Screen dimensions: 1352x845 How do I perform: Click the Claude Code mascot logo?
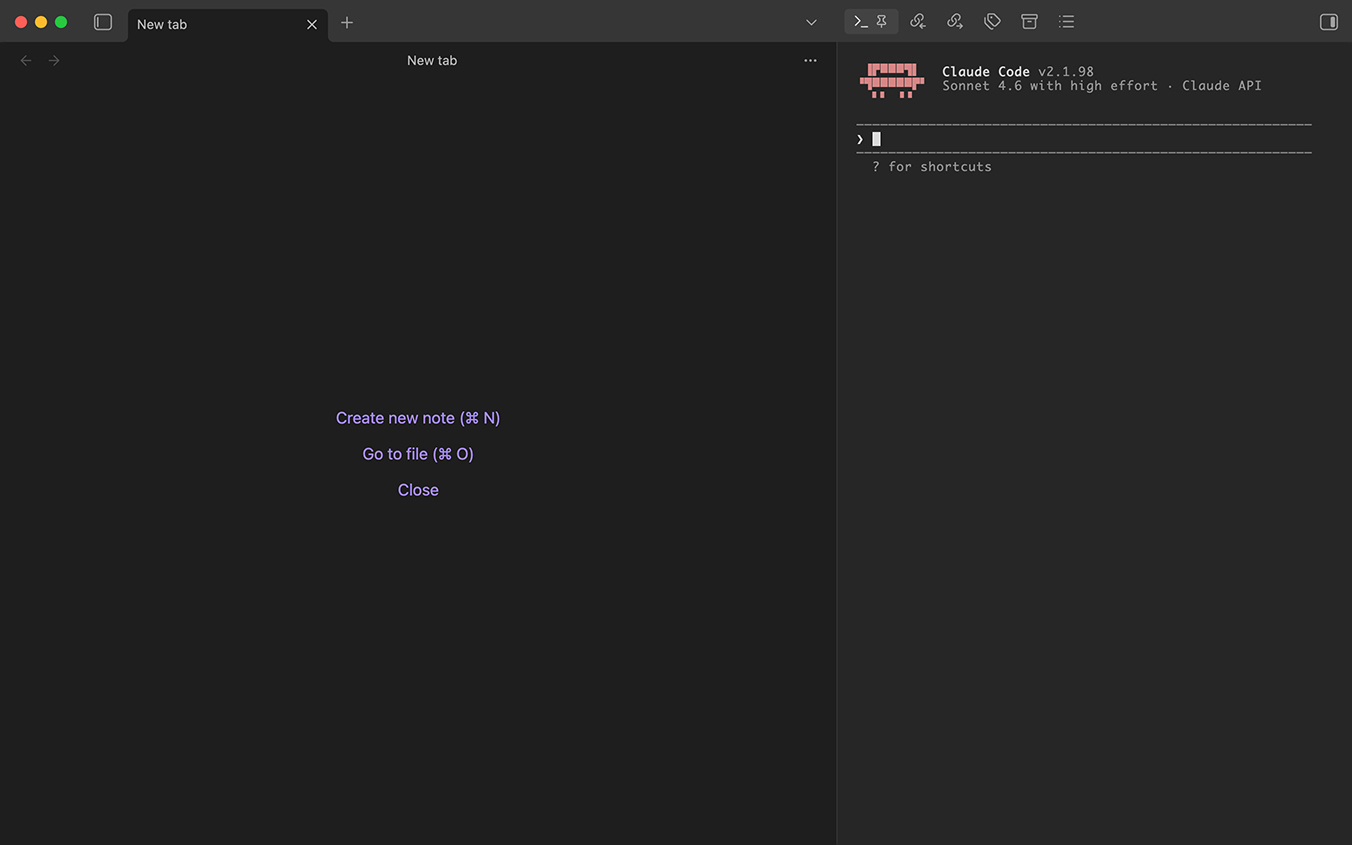click(x=891, y=80)
